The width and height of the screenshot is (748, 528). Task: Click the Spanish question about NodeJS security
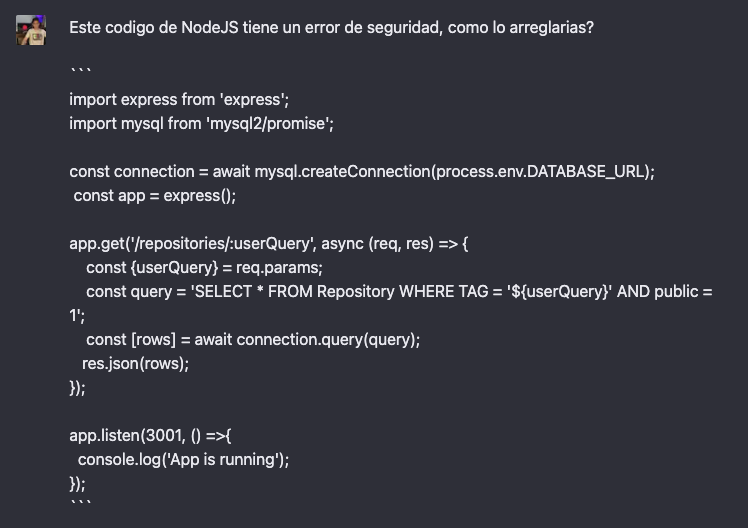[x=332, y=28]
